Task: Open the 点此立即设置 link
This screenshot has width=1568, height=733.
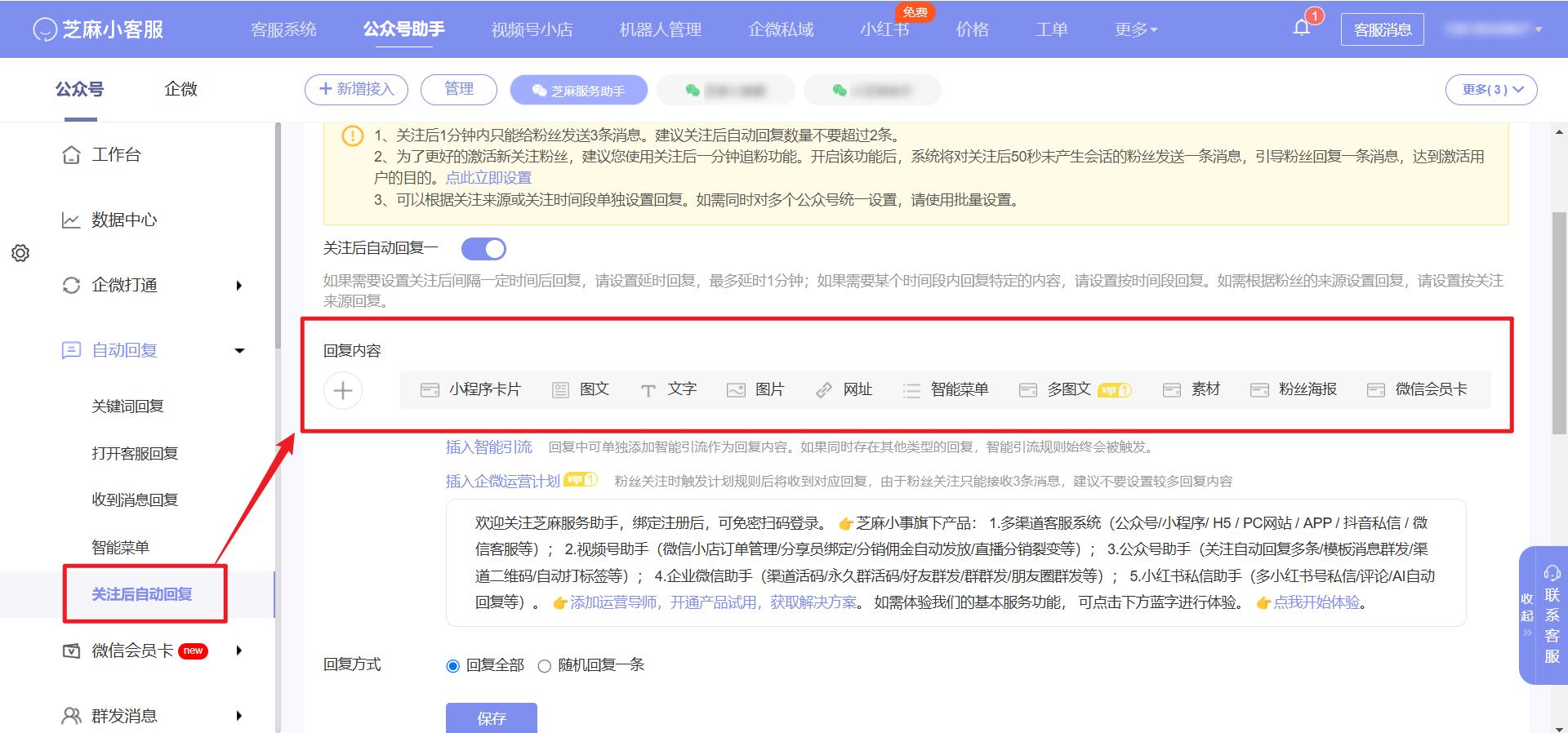Action: pos(488,178)
